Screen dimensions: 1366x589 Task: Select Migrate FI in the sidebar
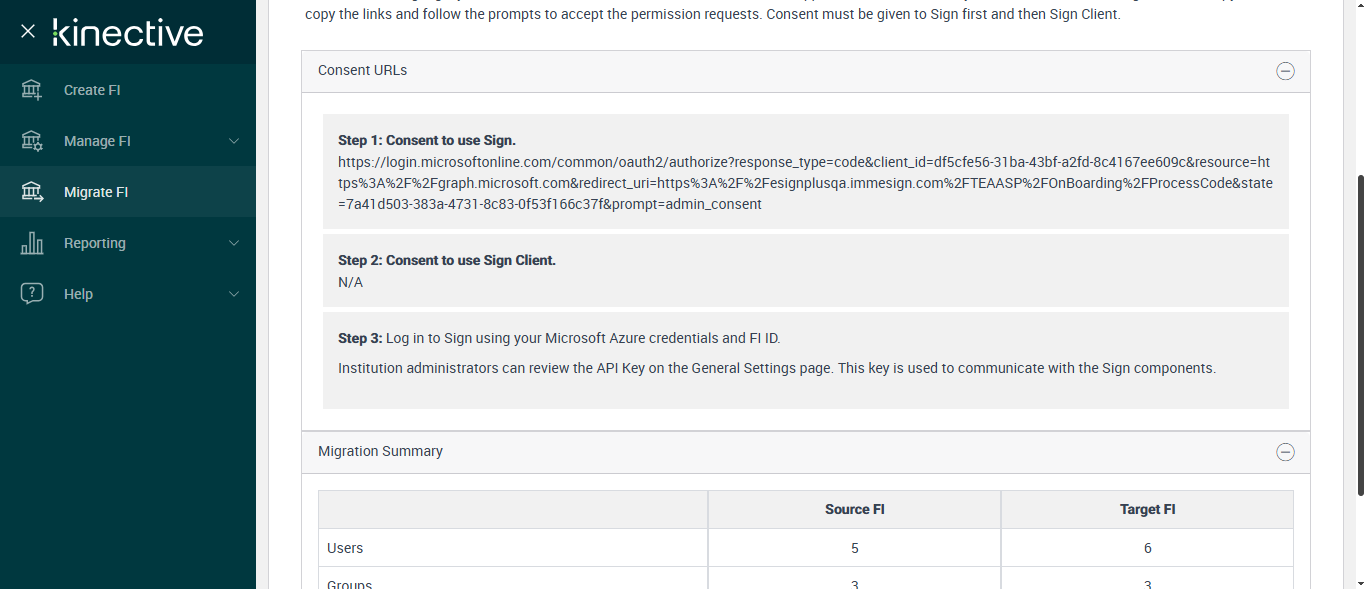tap(96, 192)
